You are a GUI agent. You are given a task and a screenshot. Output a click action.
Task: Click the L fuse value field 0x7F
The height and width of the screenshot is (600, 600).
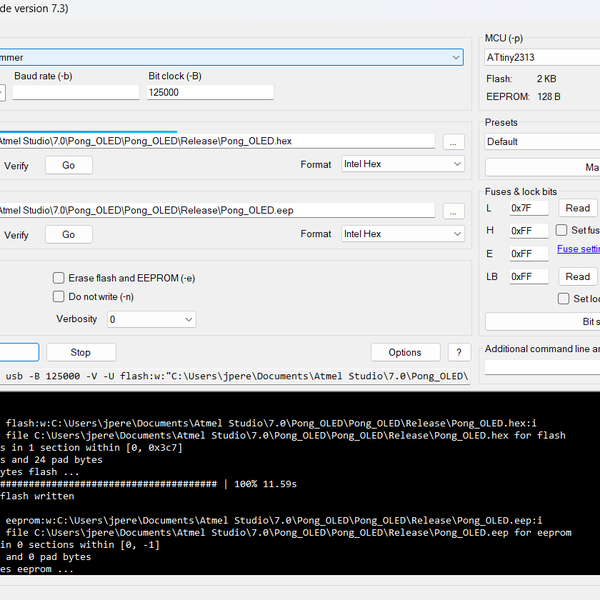click(528, 208)
